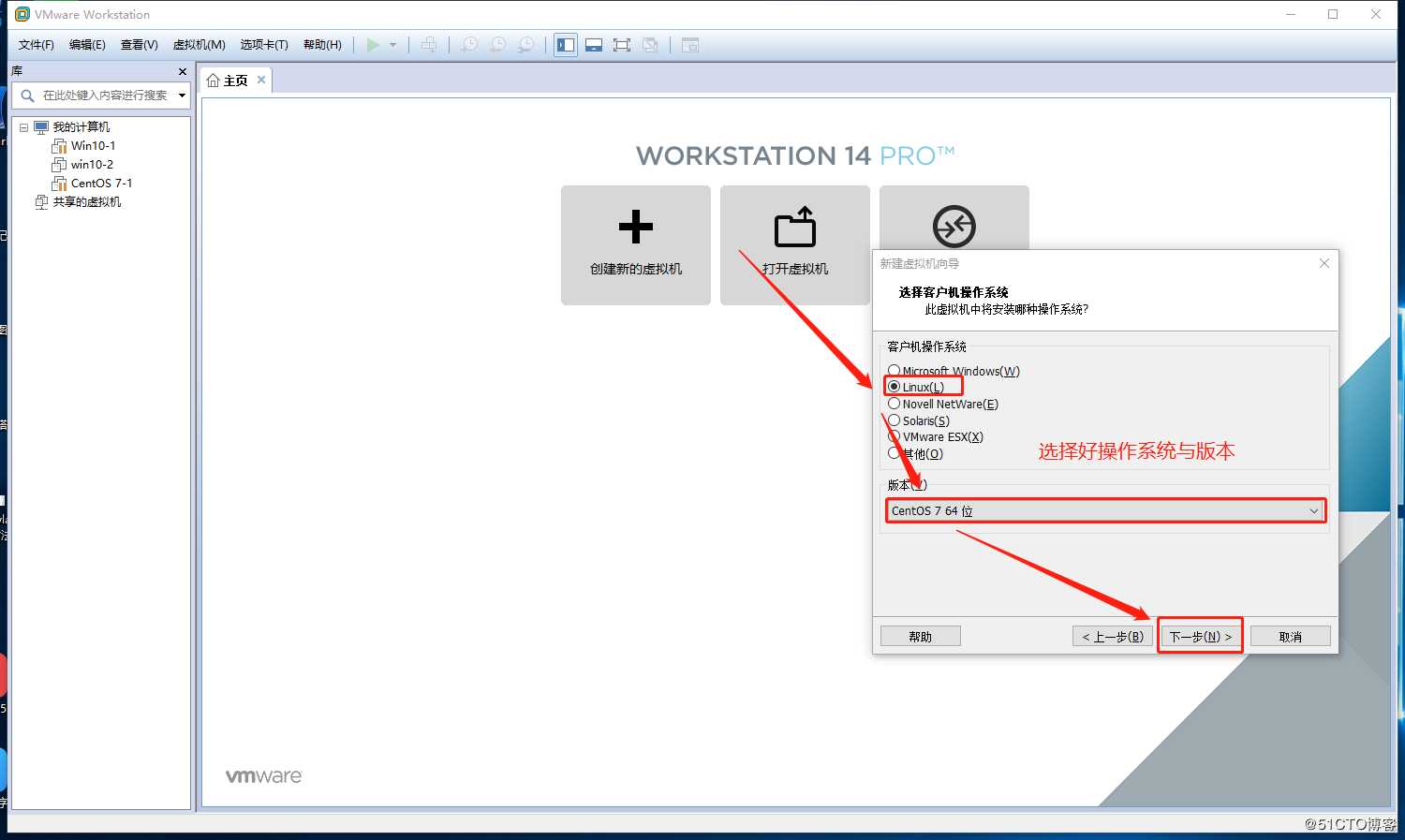Screen dimensions: 1405x840
Task: Close the library panel
Action: pos(183,71)
